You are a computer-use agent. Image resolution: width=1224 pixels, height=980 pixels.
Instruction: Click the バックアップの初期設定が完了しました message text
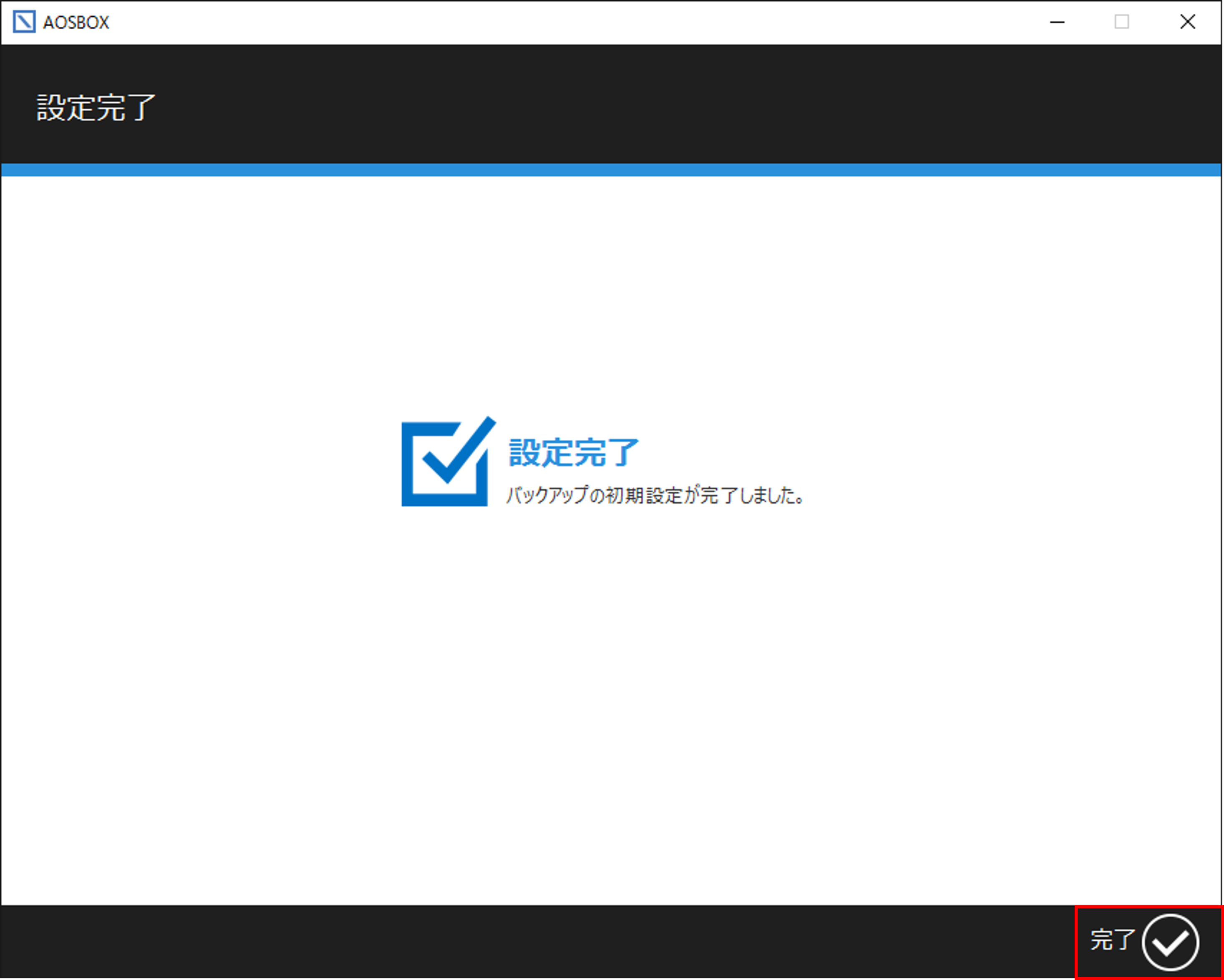tap(655, 496)
